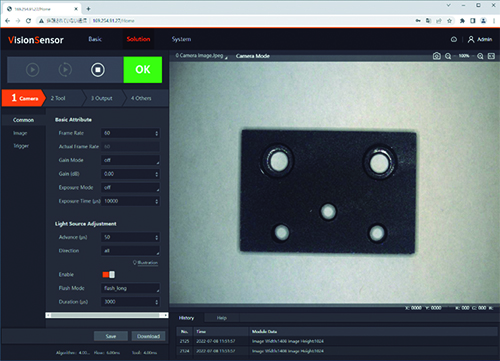Open the System top menu
Screen dimensions: 500x361
point(181,39)
